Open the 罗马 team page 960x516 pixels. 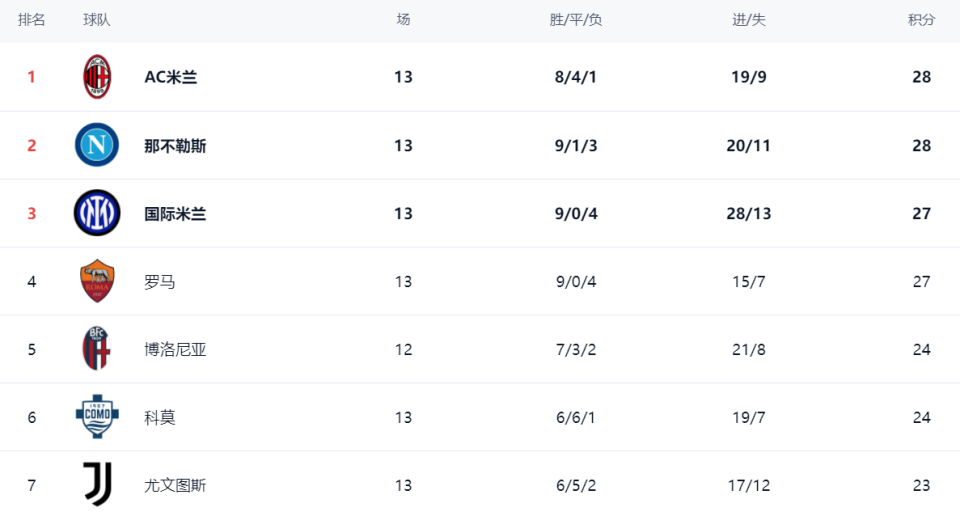pos(160,281)
